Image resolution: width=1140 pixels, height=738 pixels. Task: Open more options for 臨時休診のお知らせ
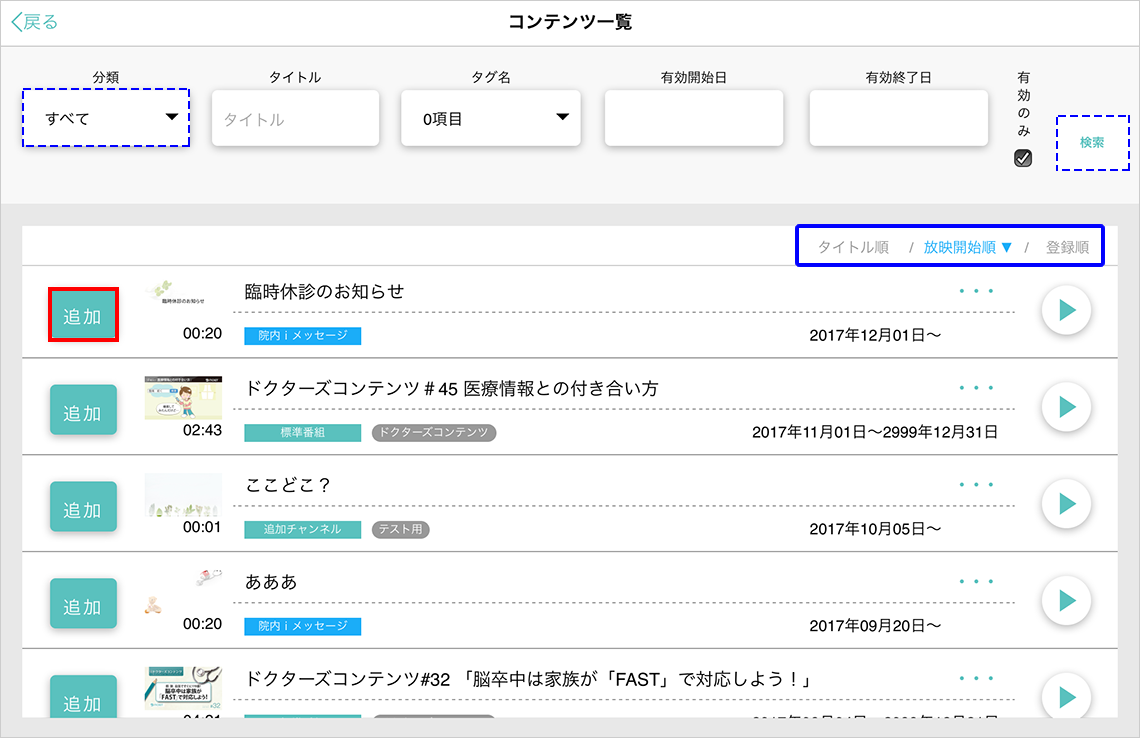(976, 291)
